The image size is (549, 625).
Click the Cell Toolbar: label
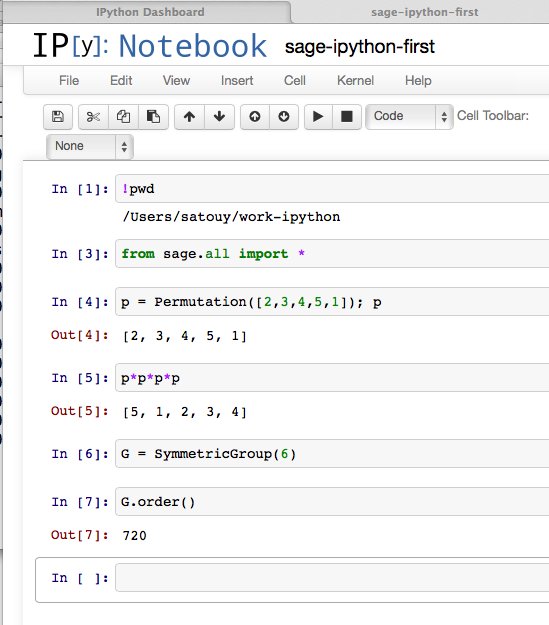coord(493,116)
